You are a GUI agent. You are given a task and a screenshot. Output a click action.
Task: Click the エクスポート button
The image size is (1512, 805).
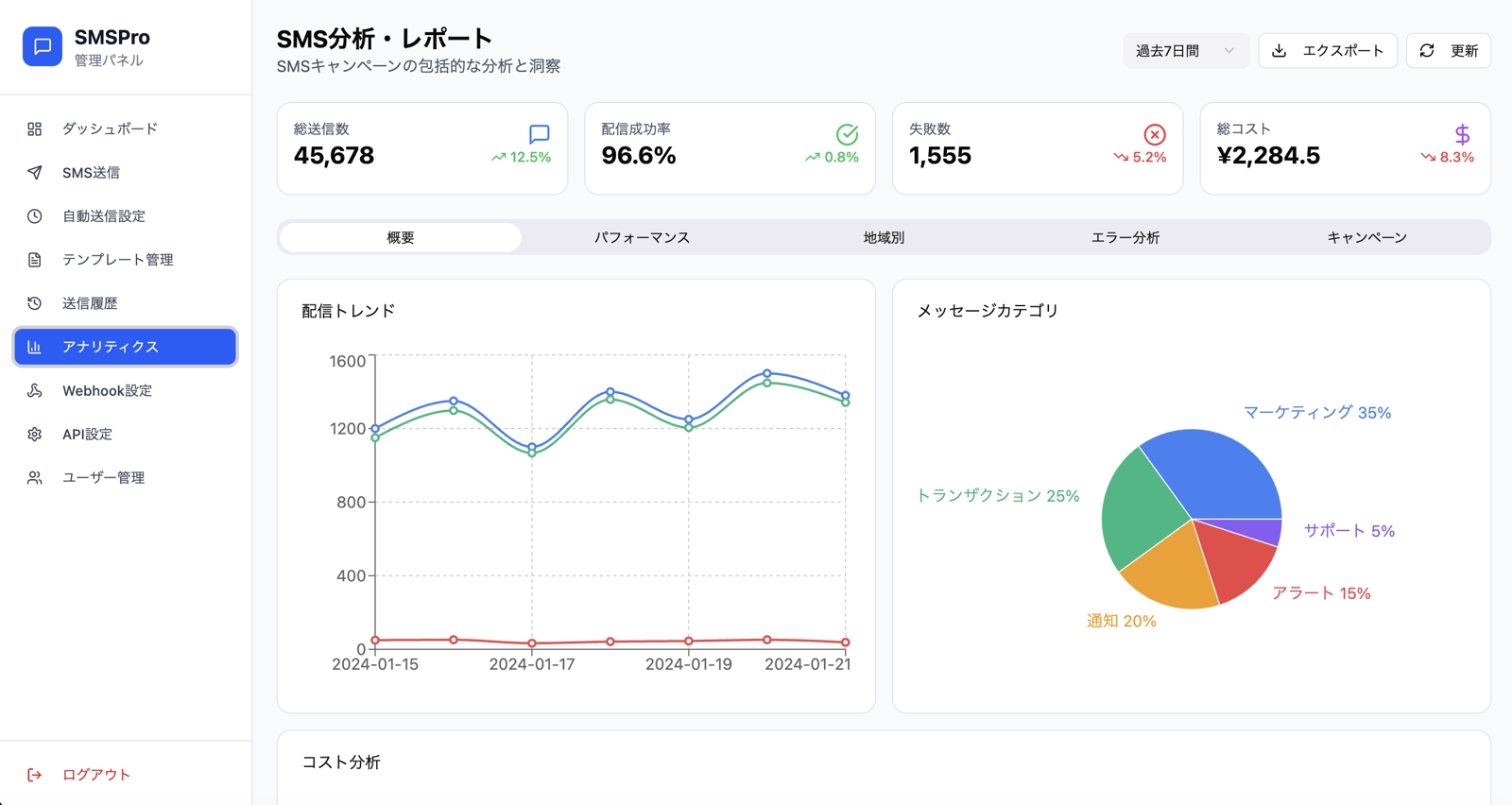1328,51
